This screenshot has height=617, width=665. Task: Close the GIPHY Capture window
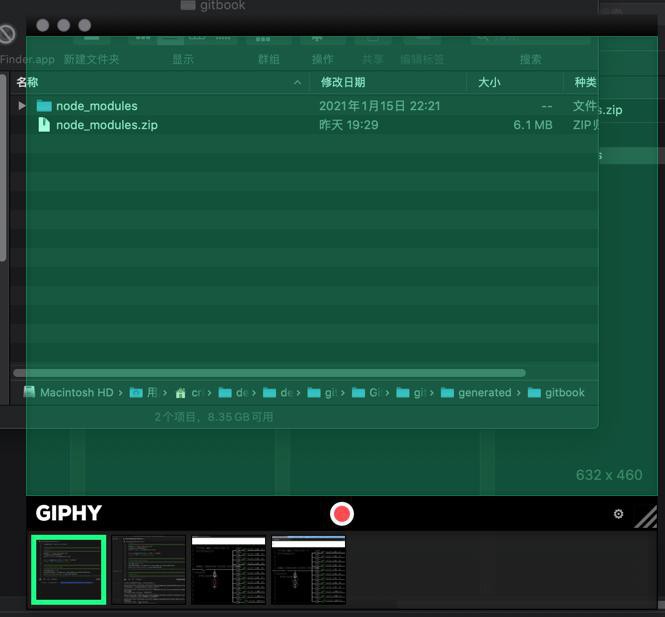pyautogui.click(x=42, y=25)
